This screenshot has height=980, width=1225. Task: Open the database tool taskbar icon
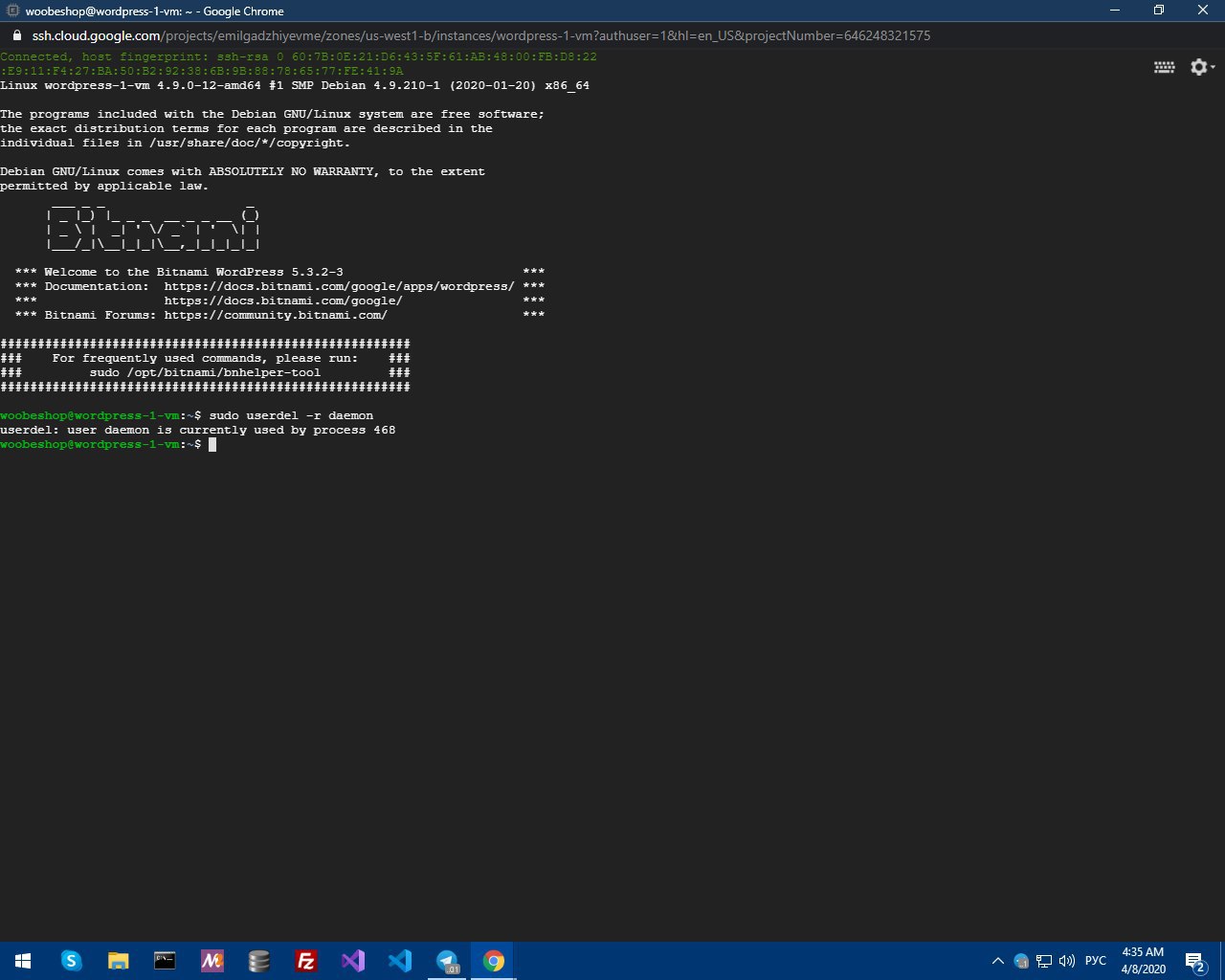(x=258, y=961)
